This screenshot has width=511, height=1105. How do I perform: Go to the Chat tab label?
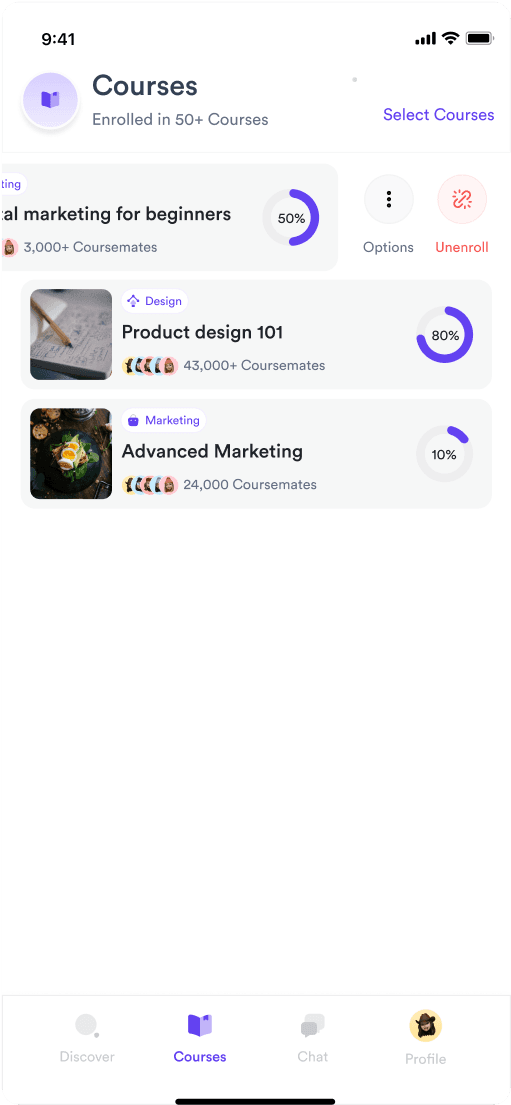(x=312, y=1056)
